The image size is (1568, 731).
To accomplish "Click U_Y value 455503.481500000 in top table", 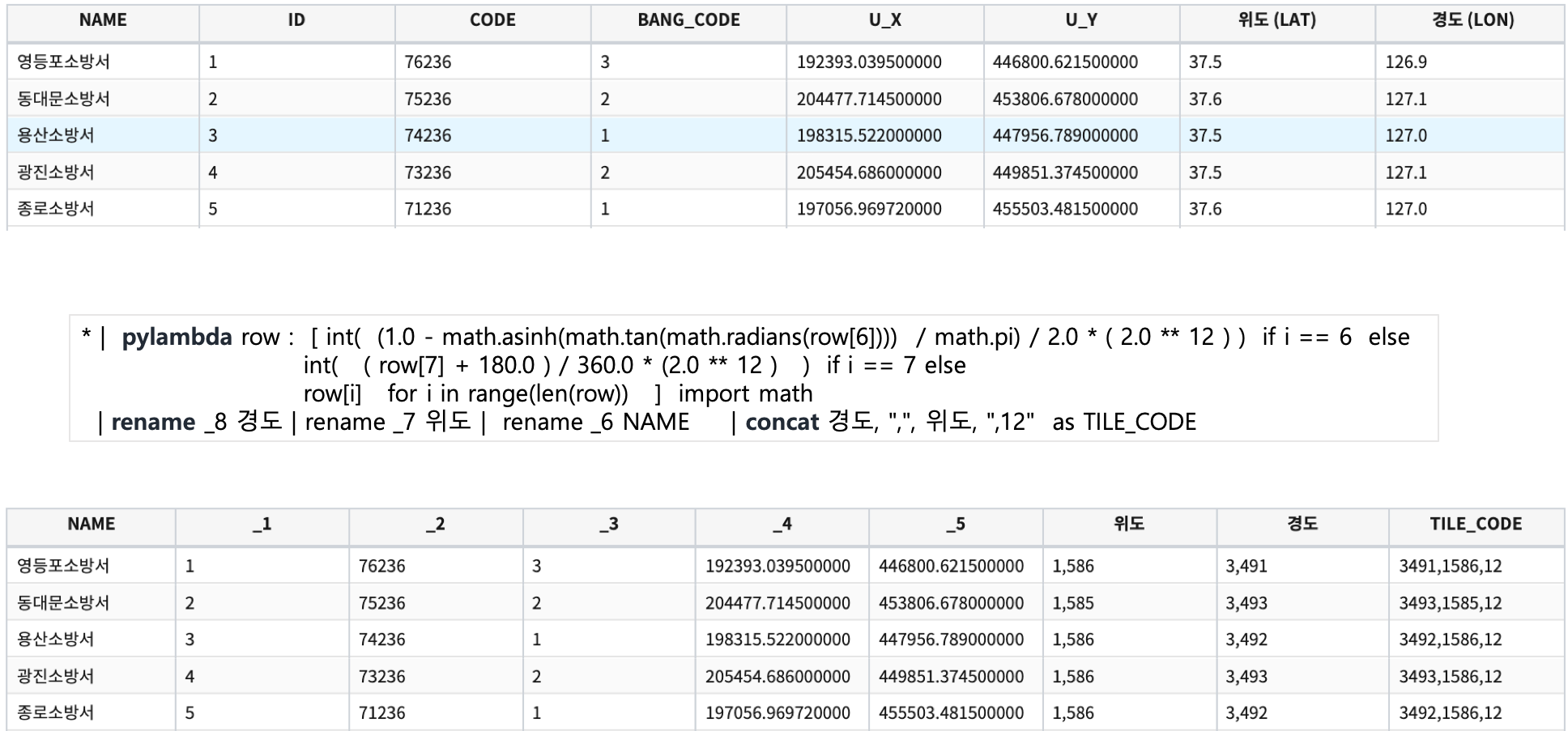I will [1065, 210].
